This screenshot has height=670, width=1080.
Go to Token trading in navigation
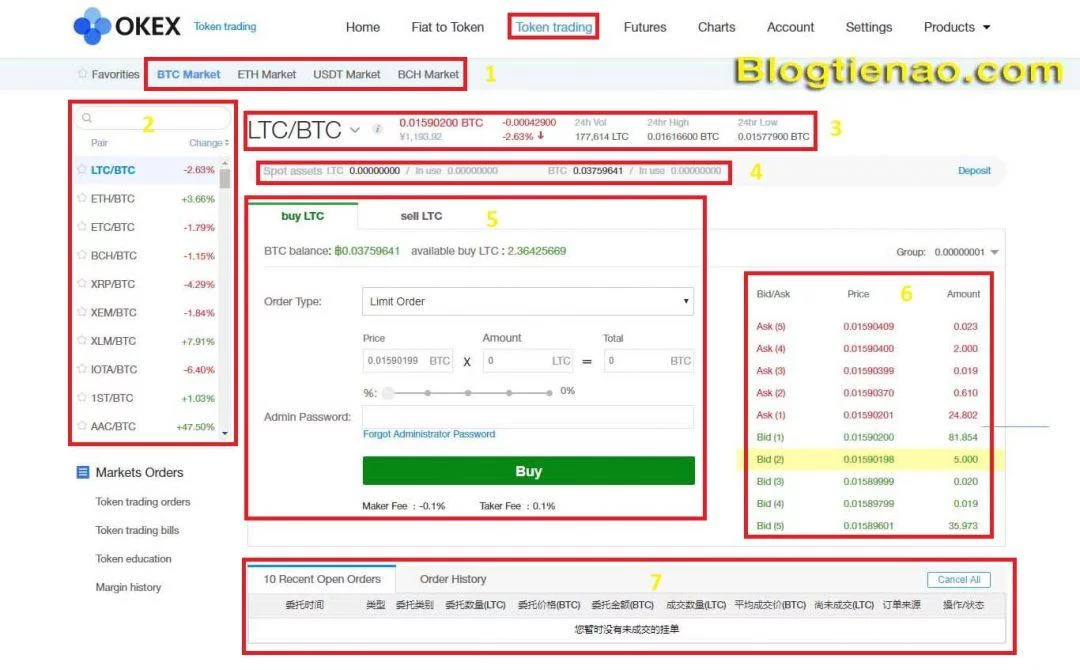click(x=554, y=27)
